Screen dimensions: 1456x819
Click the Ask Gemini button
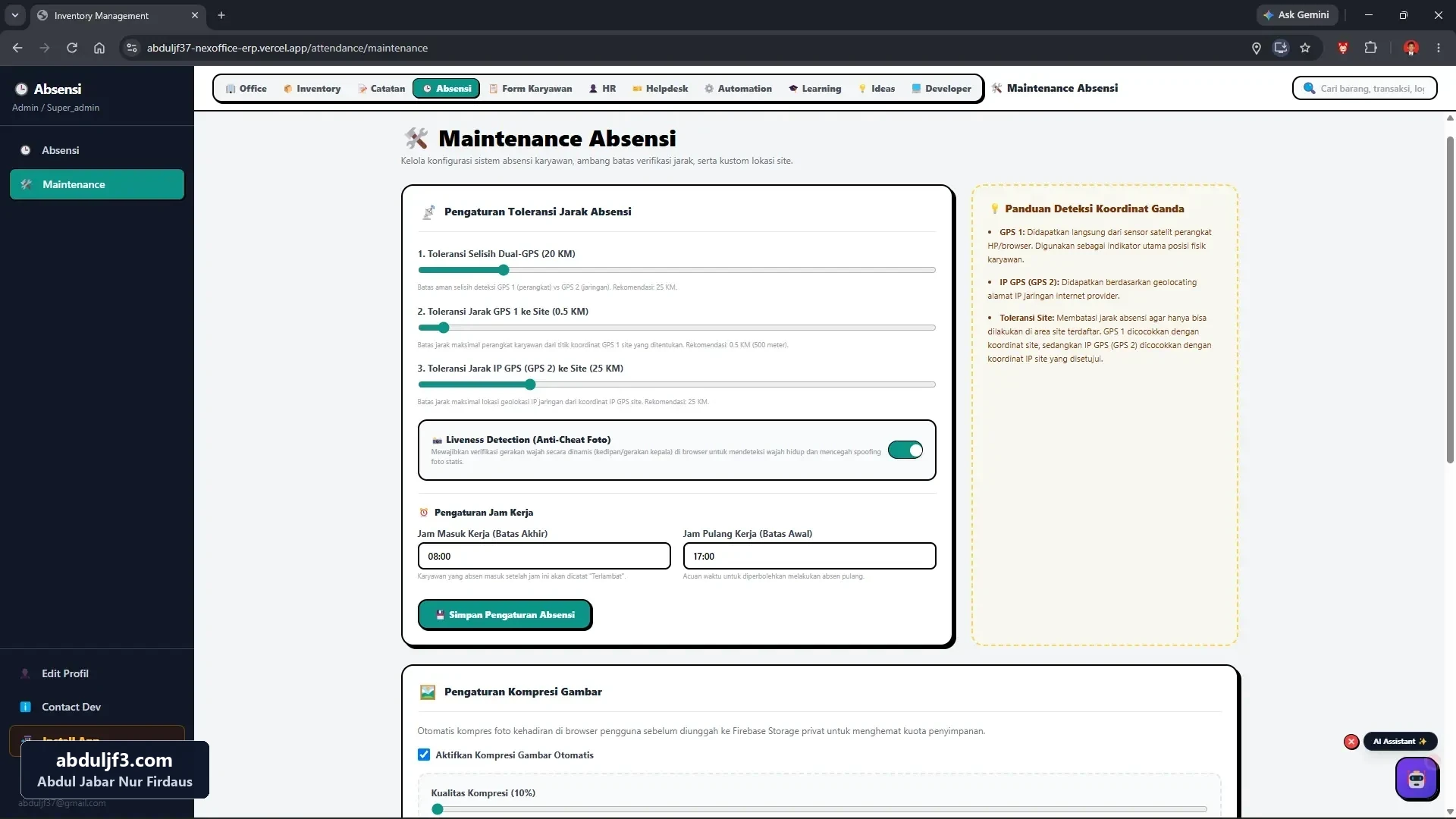[x=1297, y=15]
